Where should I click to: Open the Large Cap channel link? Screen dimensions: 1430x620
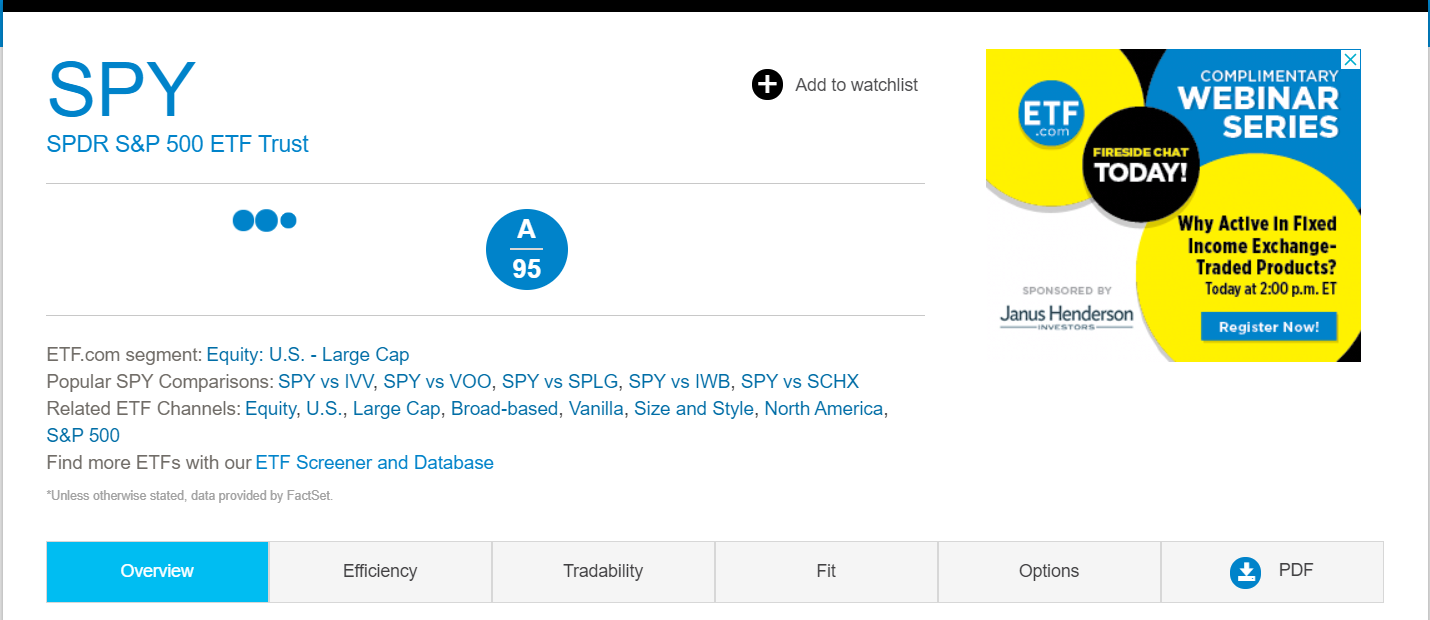coord(396,409)
